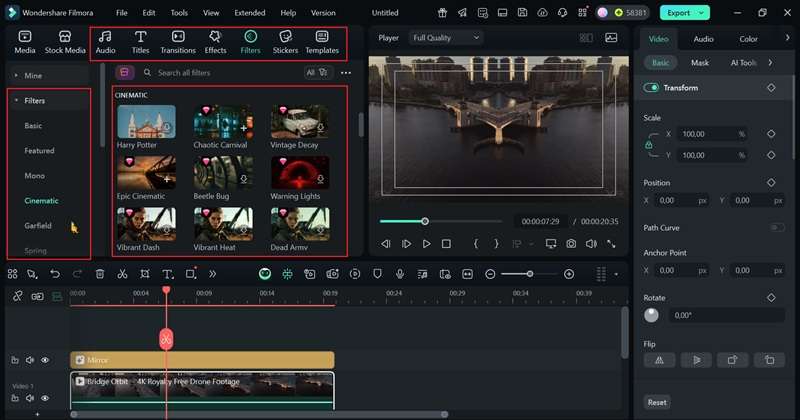Open the three-dot more options menu
The image size is (800, 420).
[346, 72]
